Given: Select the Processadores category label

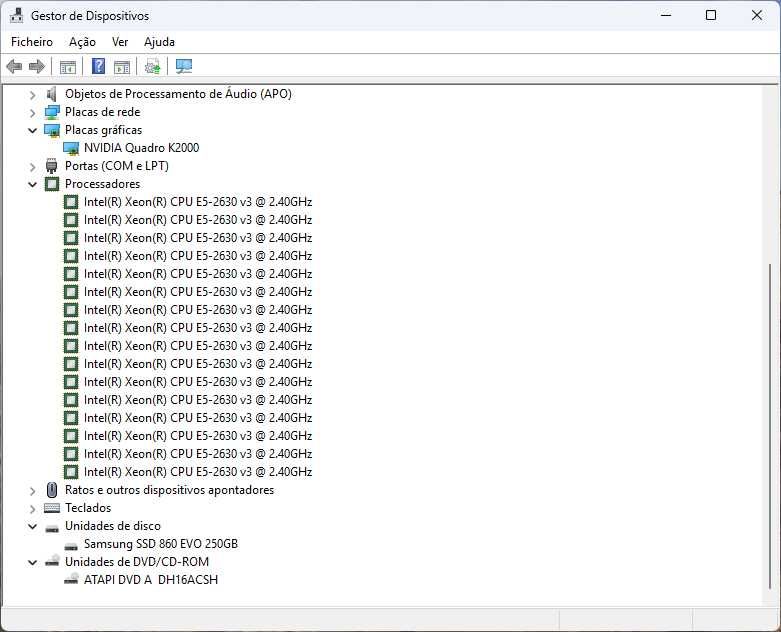Looking at the screenshot, I should pyautogui.click(x=103, y=184).
